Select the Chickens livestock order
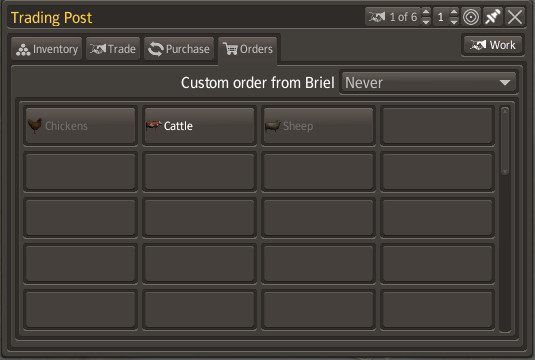Viewport: 535px width, 360px height. coord(81,126)
